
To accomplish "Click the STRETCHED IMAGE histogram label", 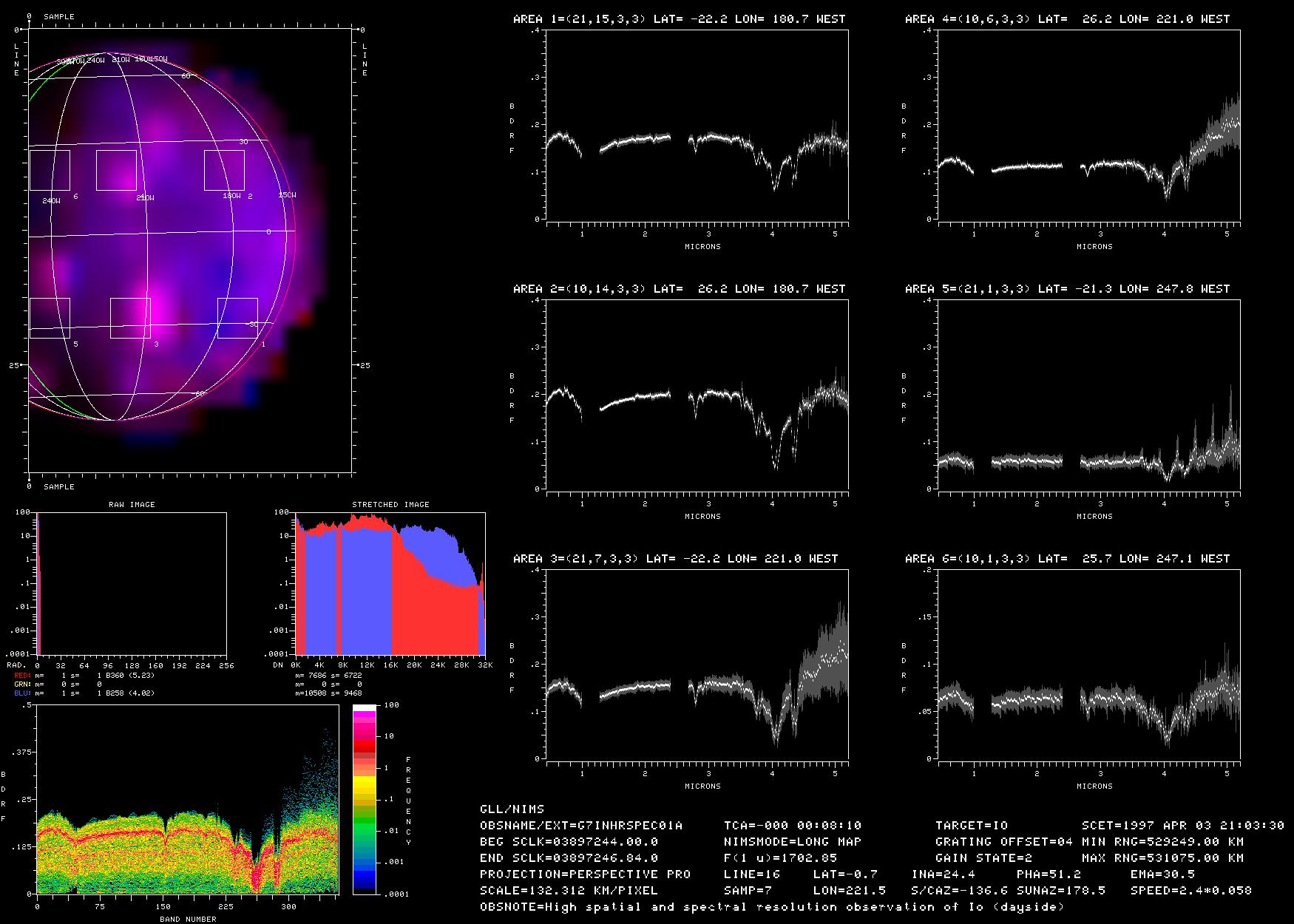I will pyautogui.click(x=390, y=505).
